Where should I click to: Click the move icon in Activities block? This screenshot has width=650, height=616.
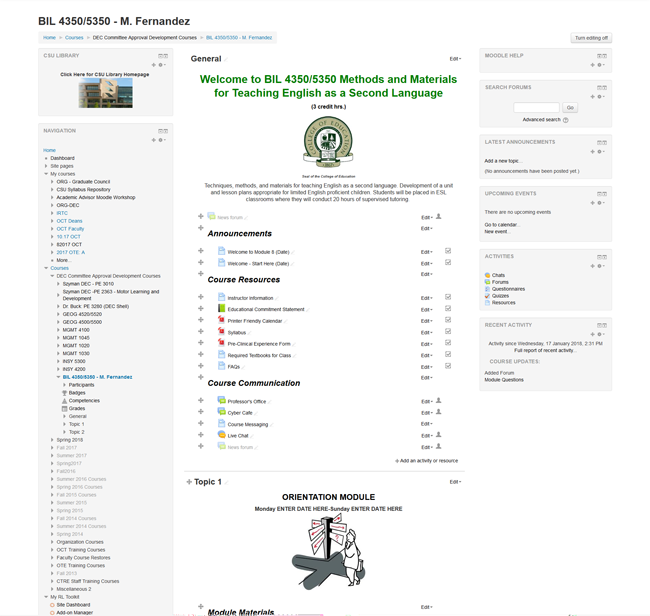(x=592, y=266)
